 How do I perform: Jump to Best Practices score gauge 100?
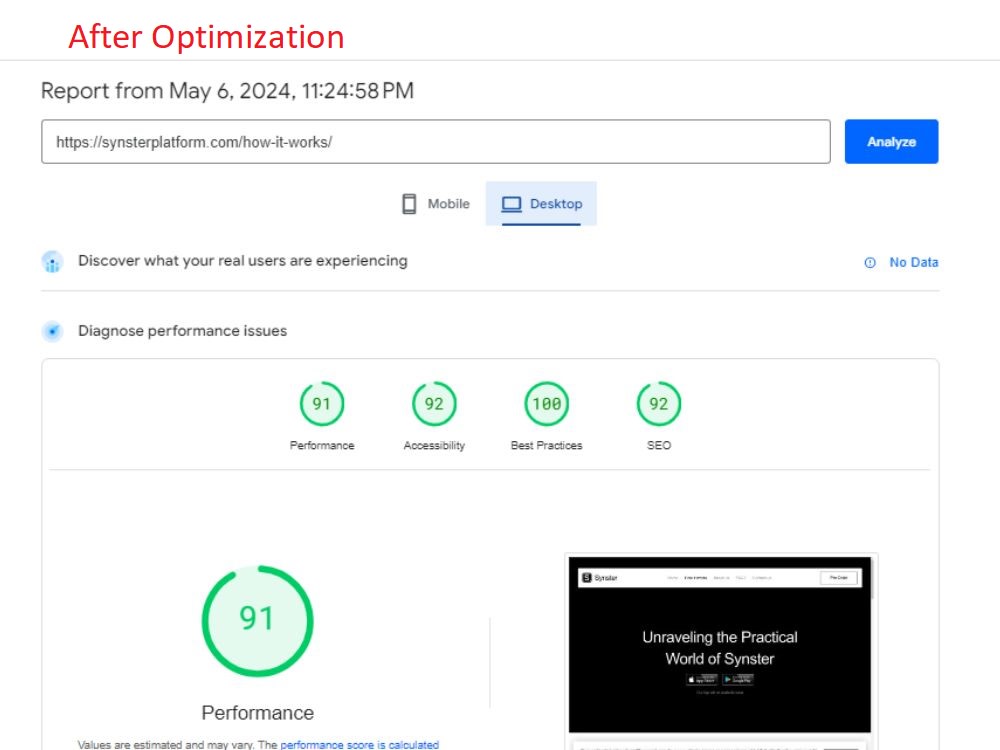click(x=547, y=404)
